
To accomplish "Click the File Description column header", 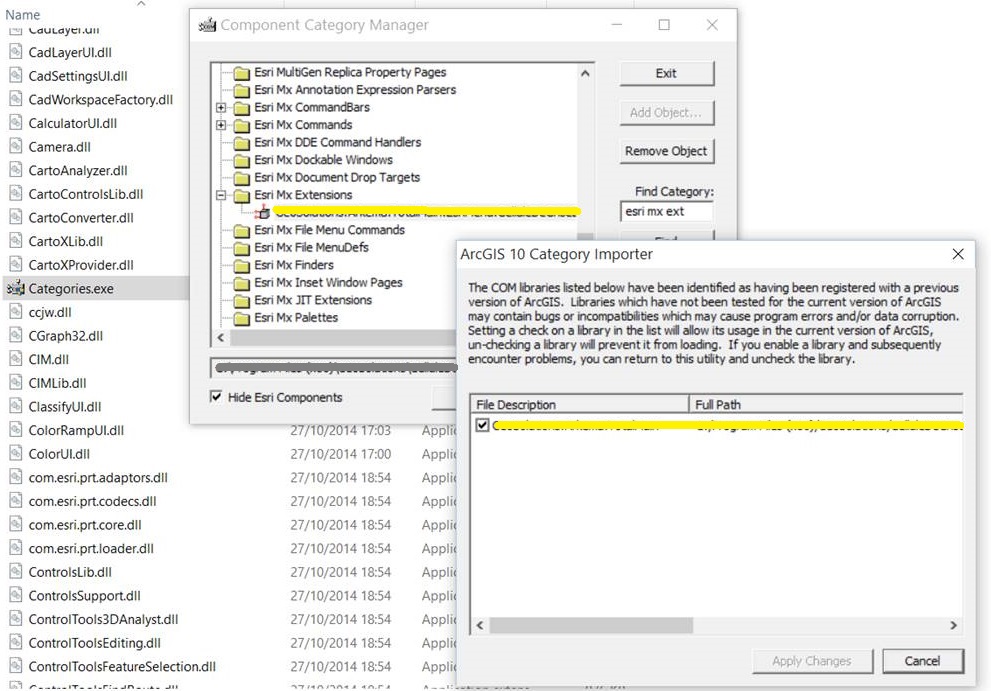I will [580, 404].
